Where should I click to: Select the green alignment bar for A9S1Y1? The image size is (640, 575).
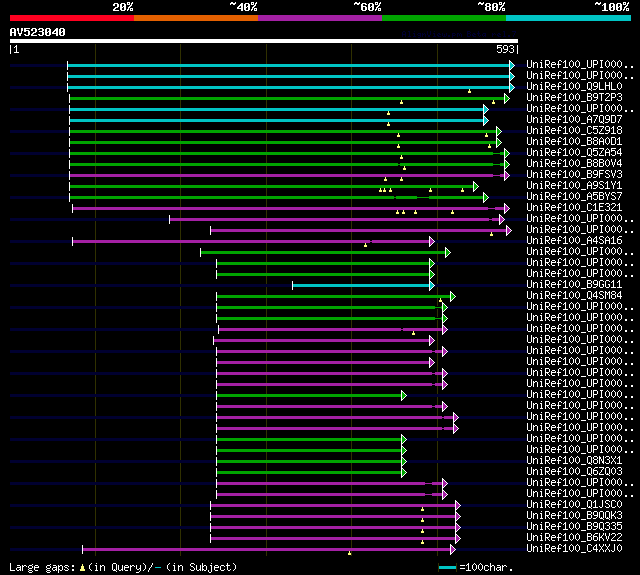tap(271, 186)
